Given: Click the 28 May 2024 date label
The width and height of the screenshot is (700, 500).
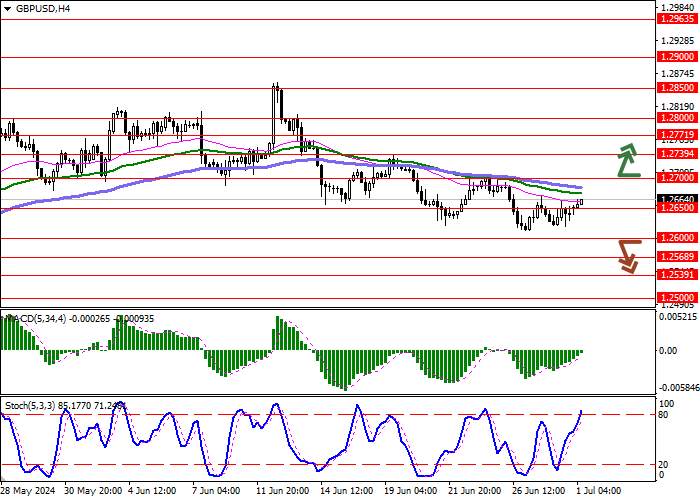Looking at the screenshot, I should tap(29, 491).
